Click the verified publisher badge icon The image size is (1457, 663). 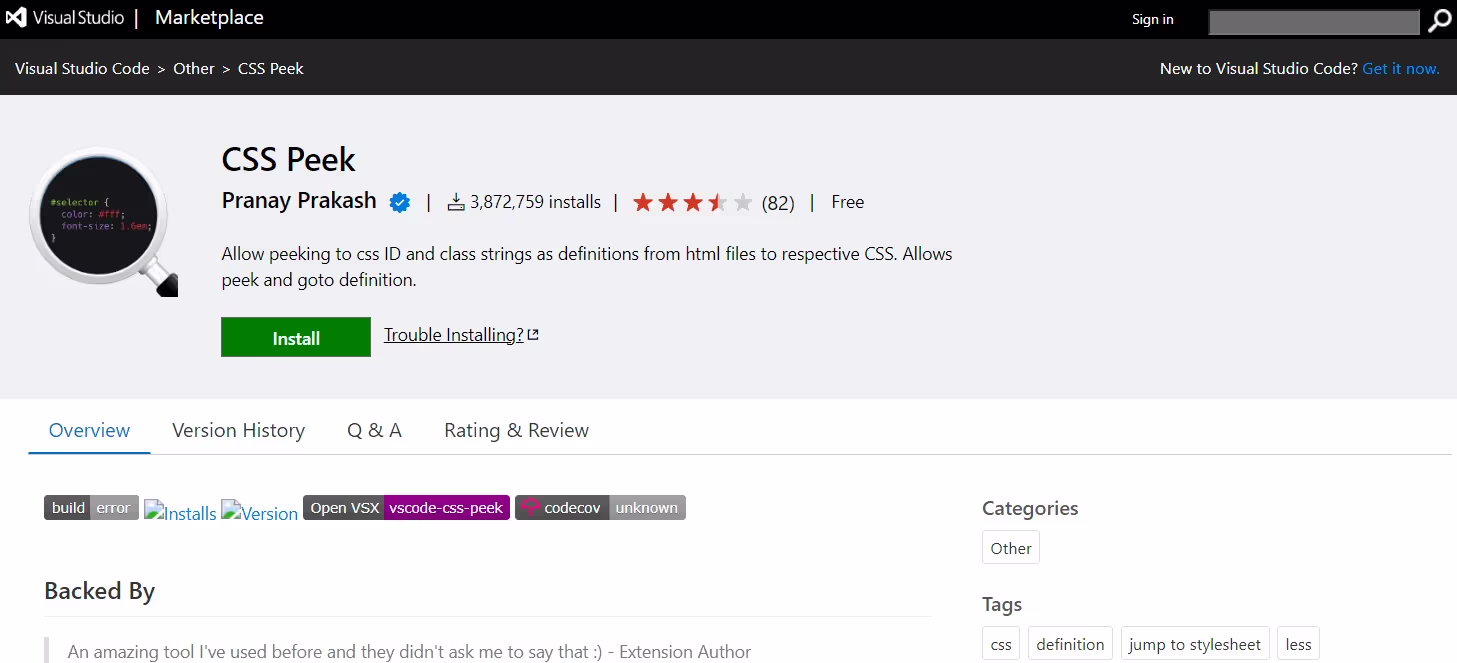(400, 202)
